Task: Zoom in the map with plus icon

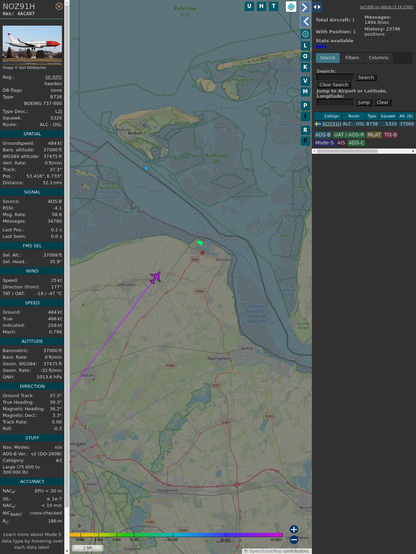Action: [294, 529]
